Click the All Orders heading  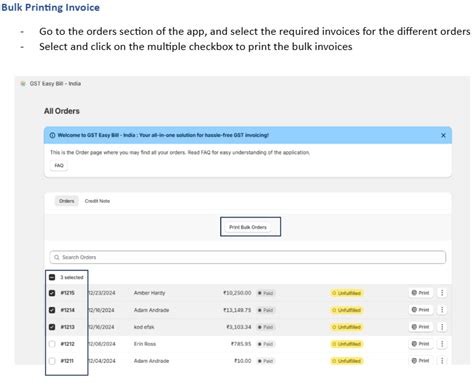62,111
